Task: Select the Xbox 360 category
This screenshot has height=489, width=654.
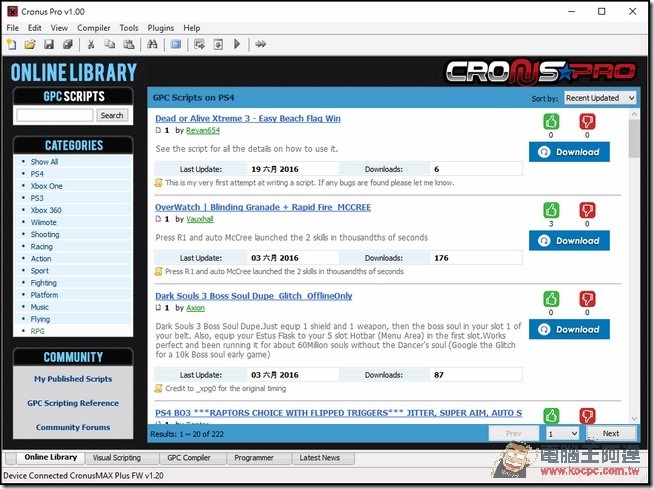Action: click(46, 210)
